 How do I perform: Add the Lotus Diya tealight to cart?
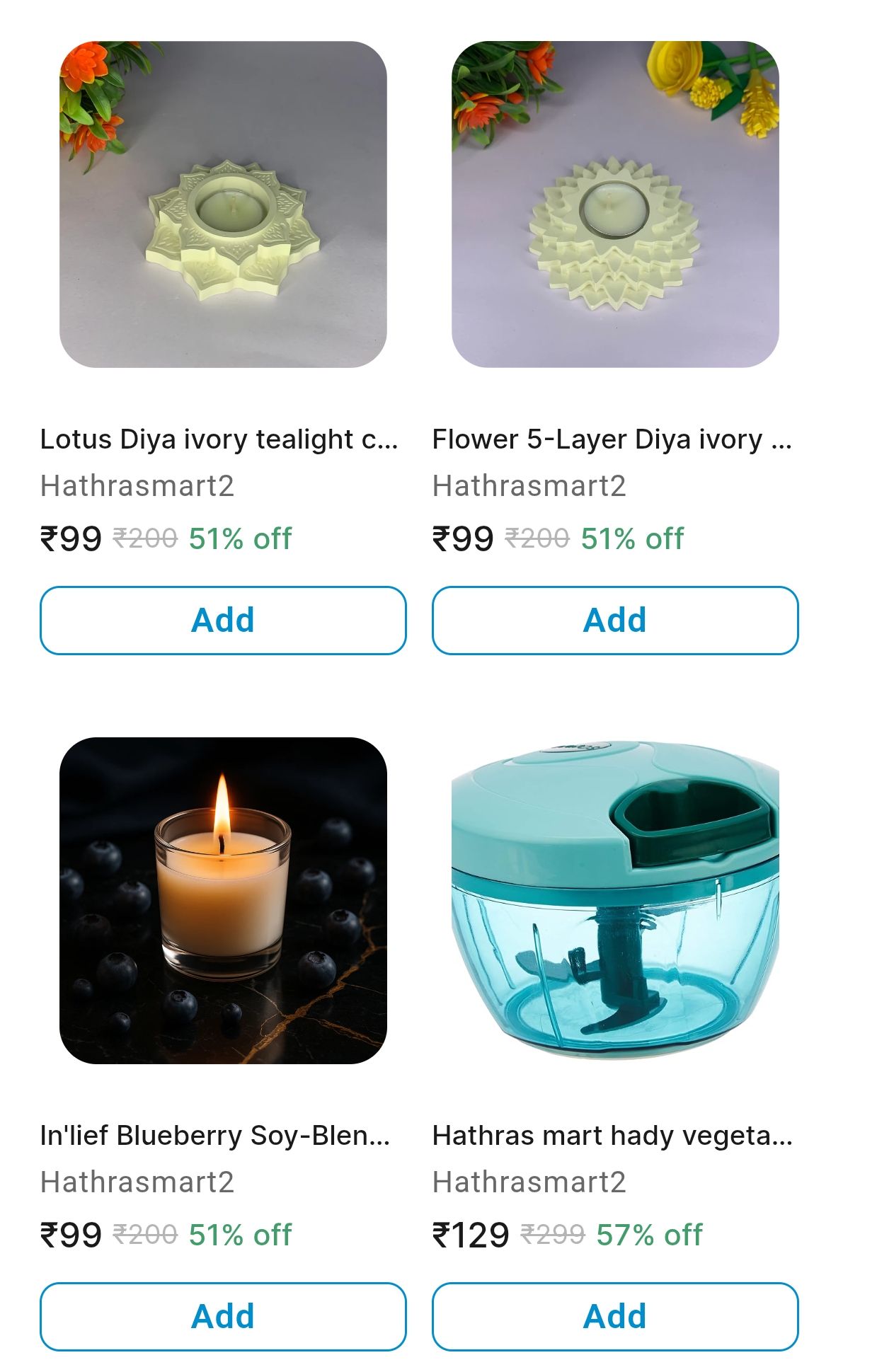click(x=223, y=621)
